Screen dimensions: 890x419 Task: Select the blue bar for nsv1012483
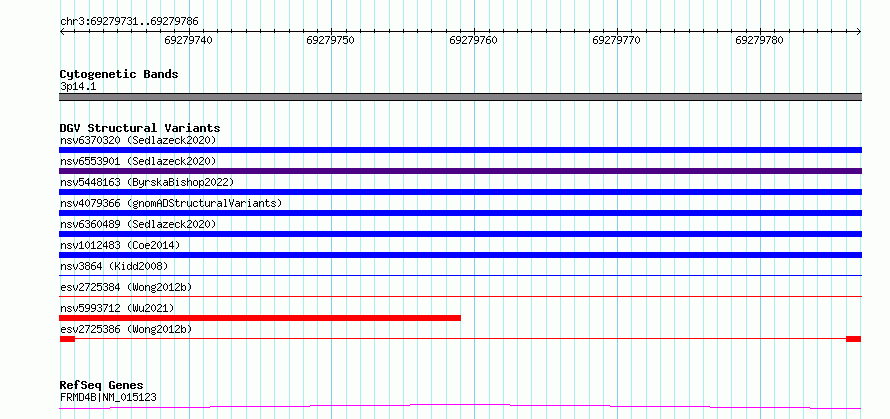(460, 255)
